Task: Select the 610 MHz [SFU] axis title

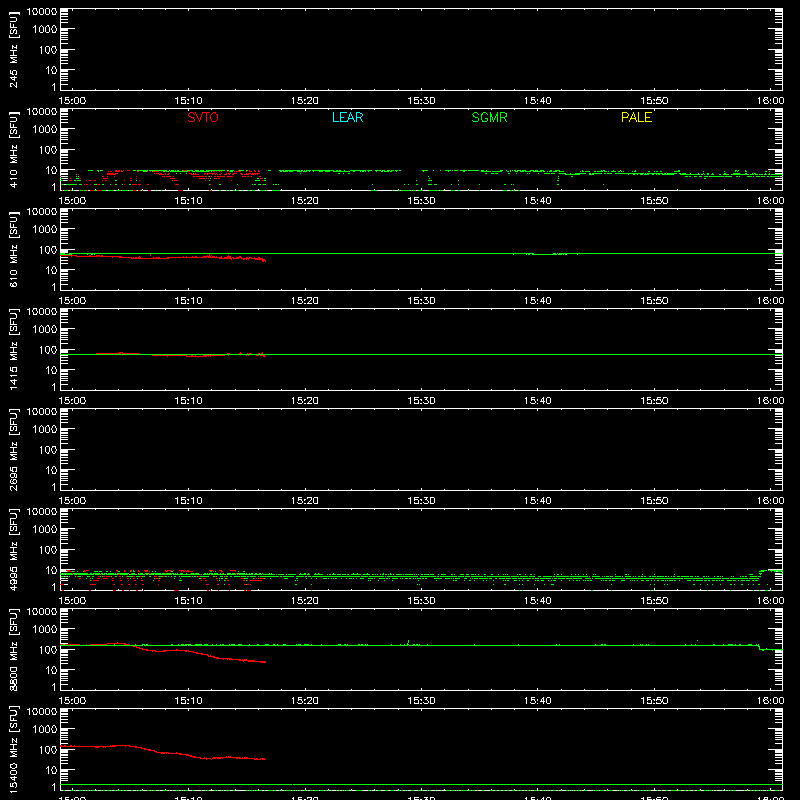Action: [x=13, y=249]
